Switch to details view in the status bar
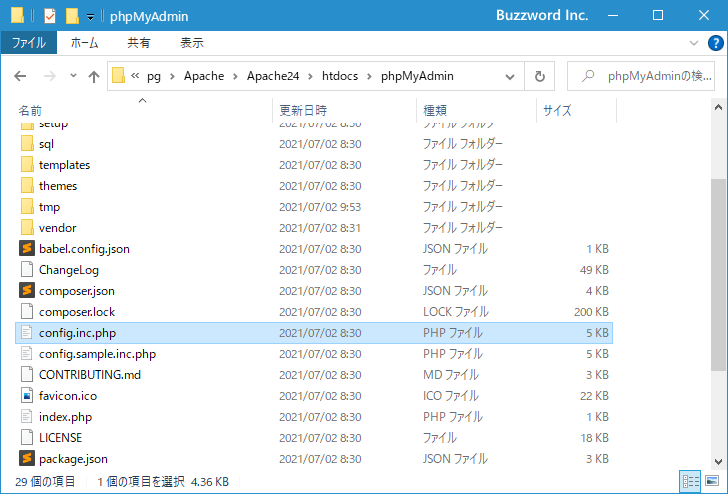 click(x=690, y=481)
